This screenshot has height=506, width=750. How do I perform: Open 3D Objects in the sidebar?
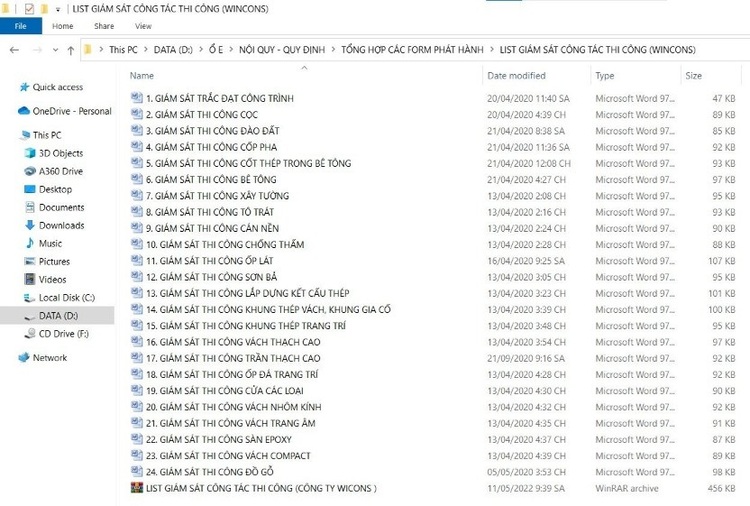[61, 153]
